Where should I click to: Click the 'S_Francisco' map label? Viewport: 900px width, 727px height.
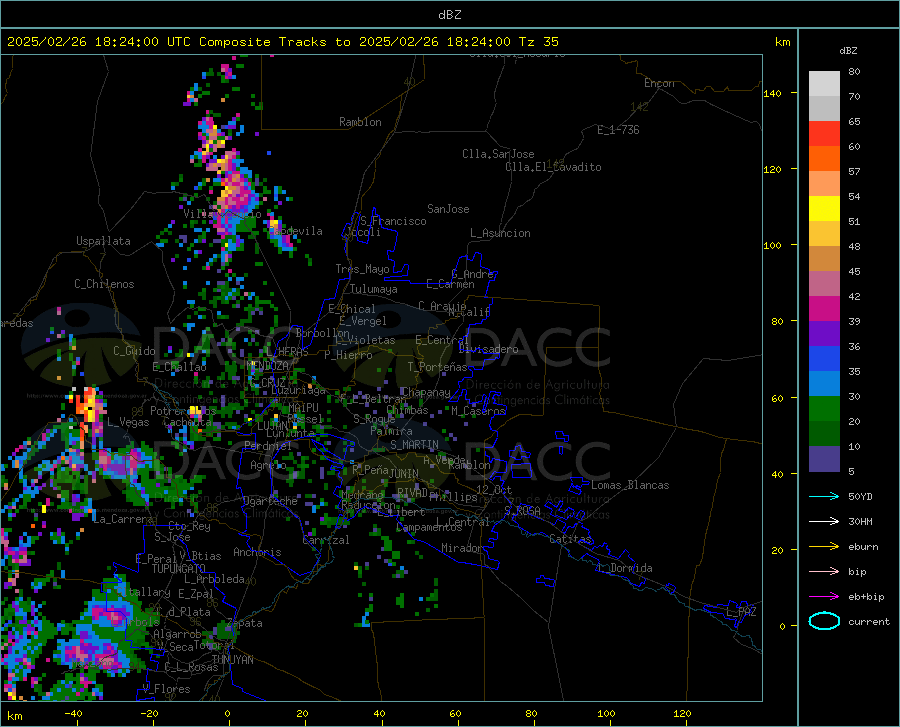point(393,221)
